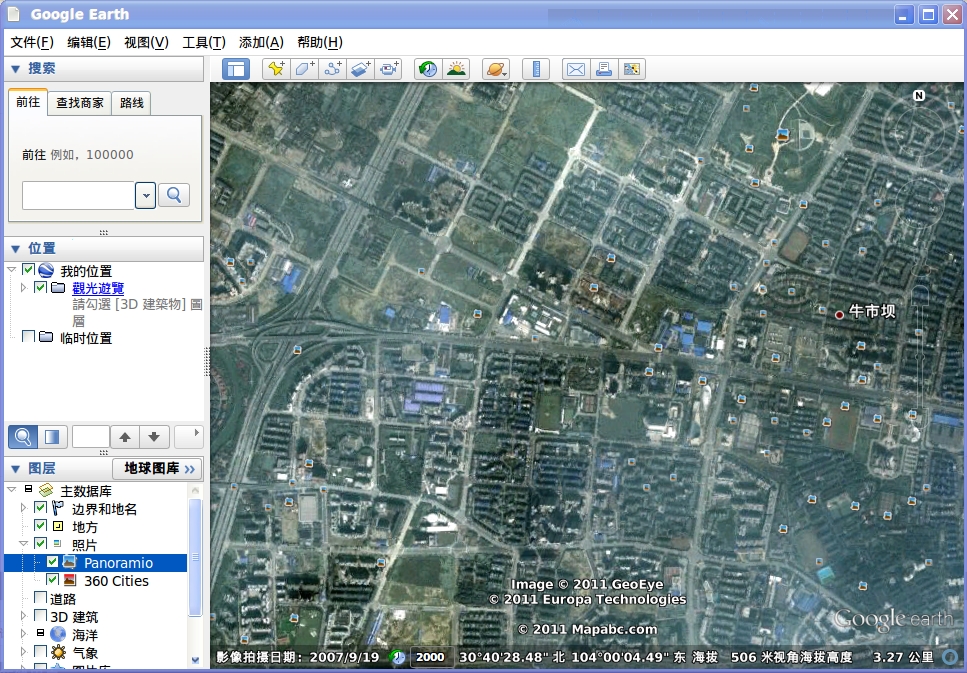Send email using the envelope icon
Image resolution: width=967 pixels, height=673 pixels.
pyautogui.click(x=576, y=69)
